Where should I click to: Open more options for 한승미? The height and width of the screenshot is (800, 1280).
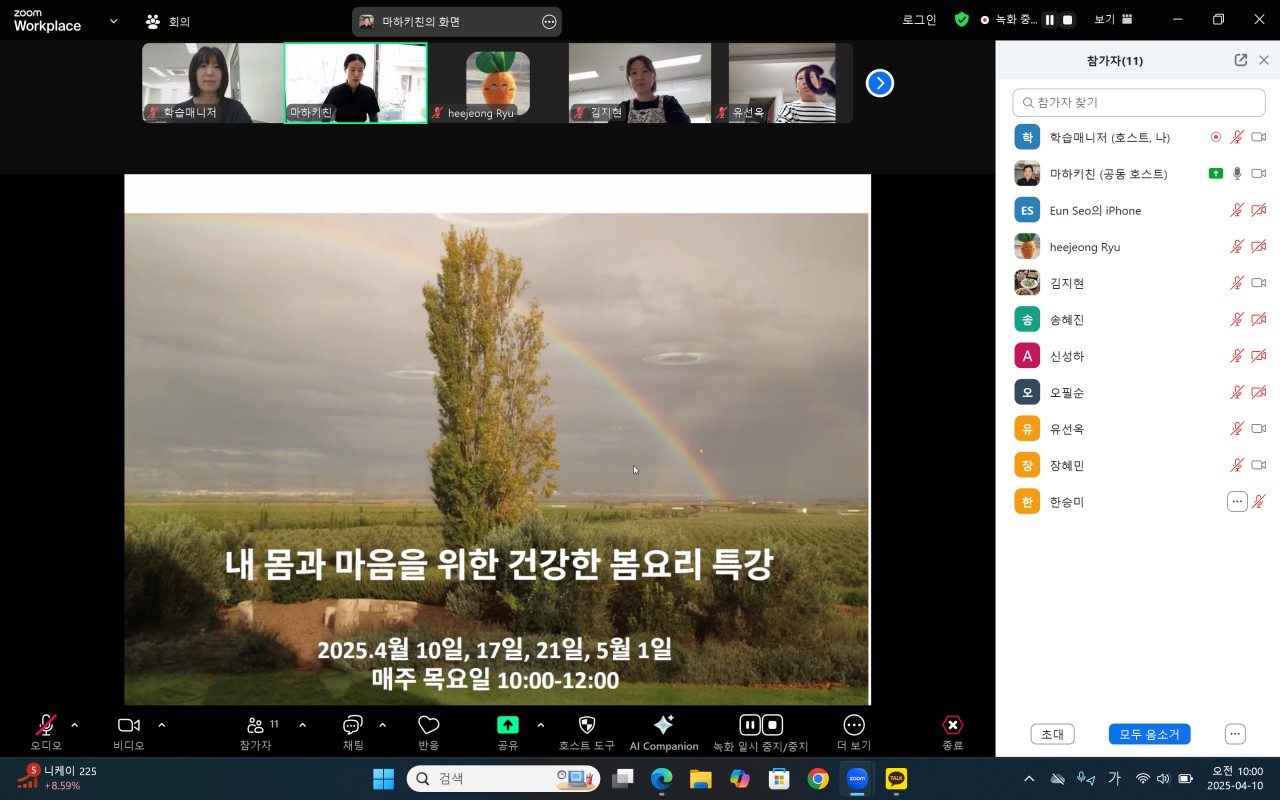1237,502
